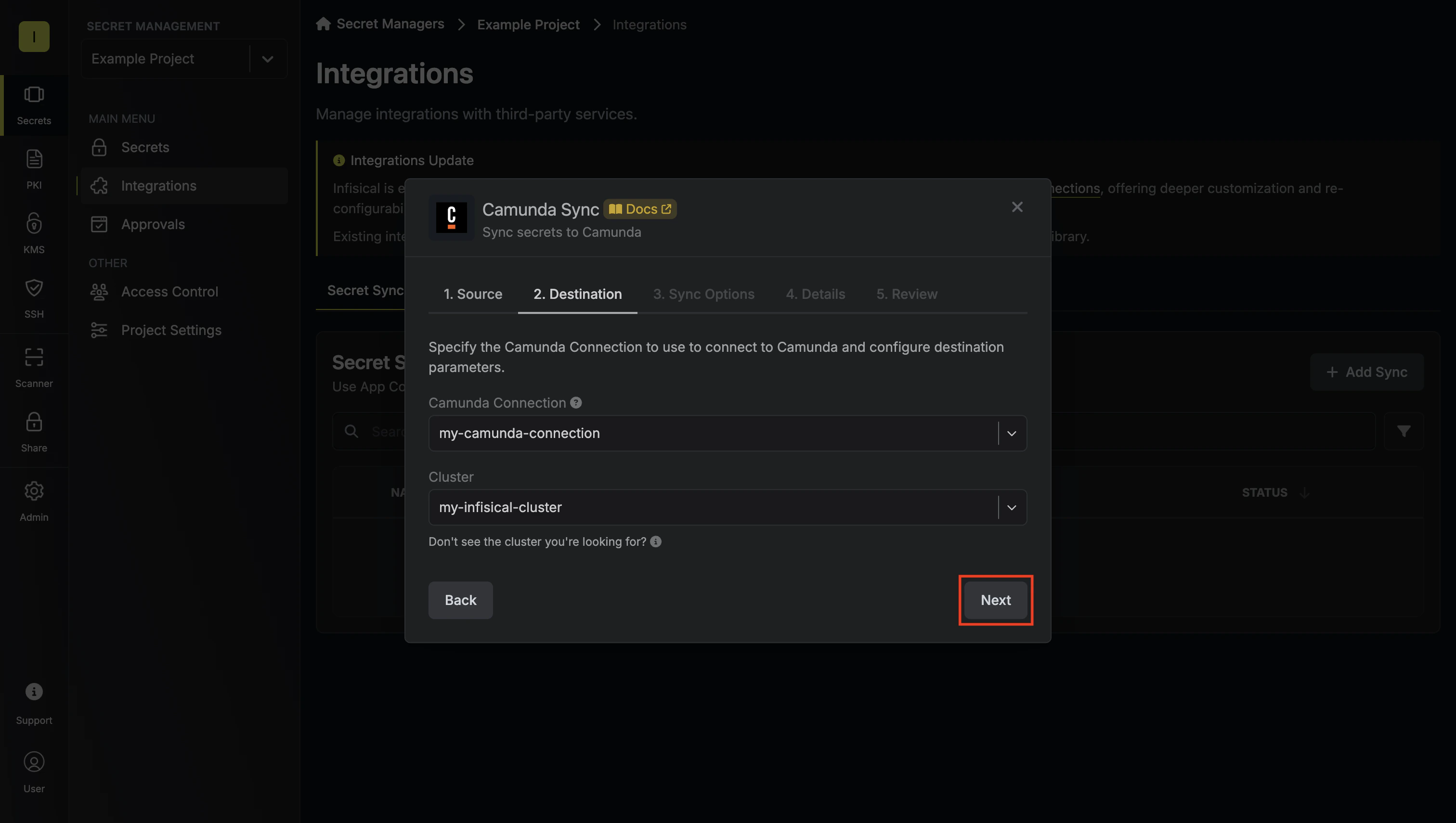Click the organization avatar labeled I
This screenshot has width=1456, height=823.
point(34,36)
